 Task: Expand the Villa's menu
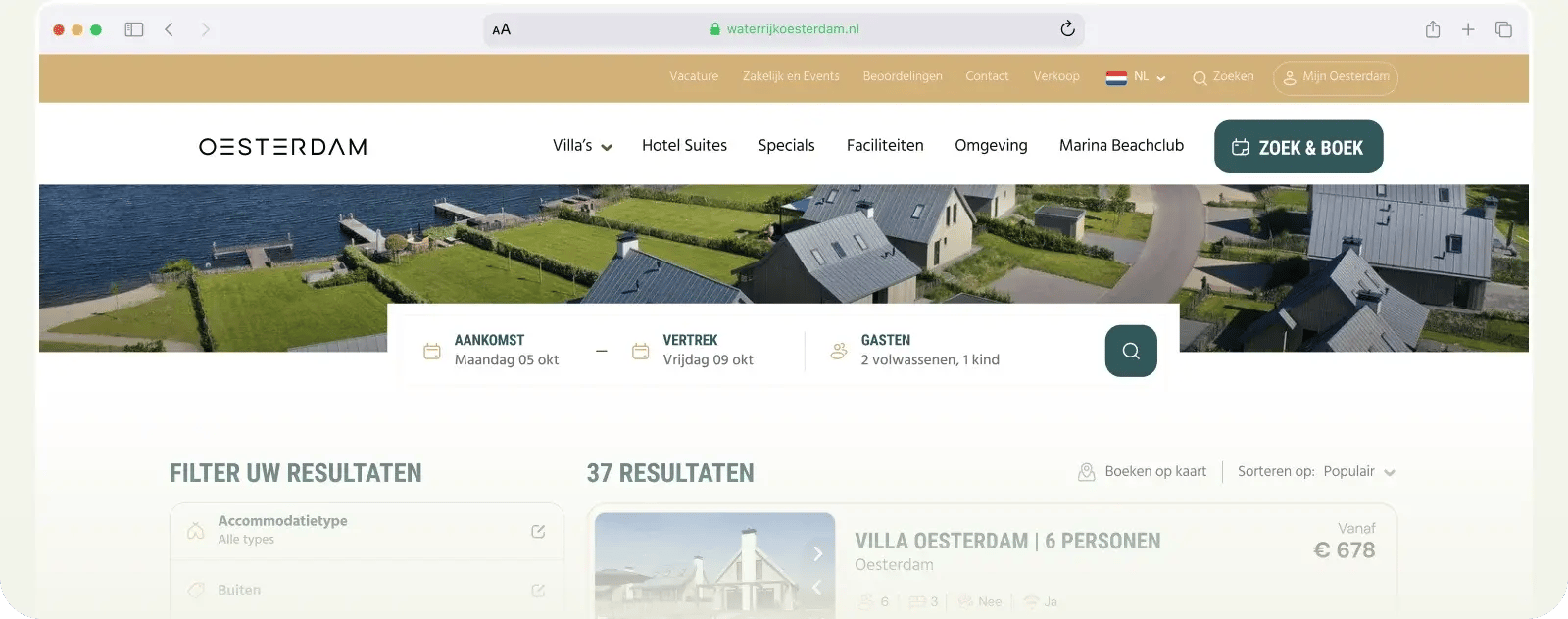click(582, 146)
